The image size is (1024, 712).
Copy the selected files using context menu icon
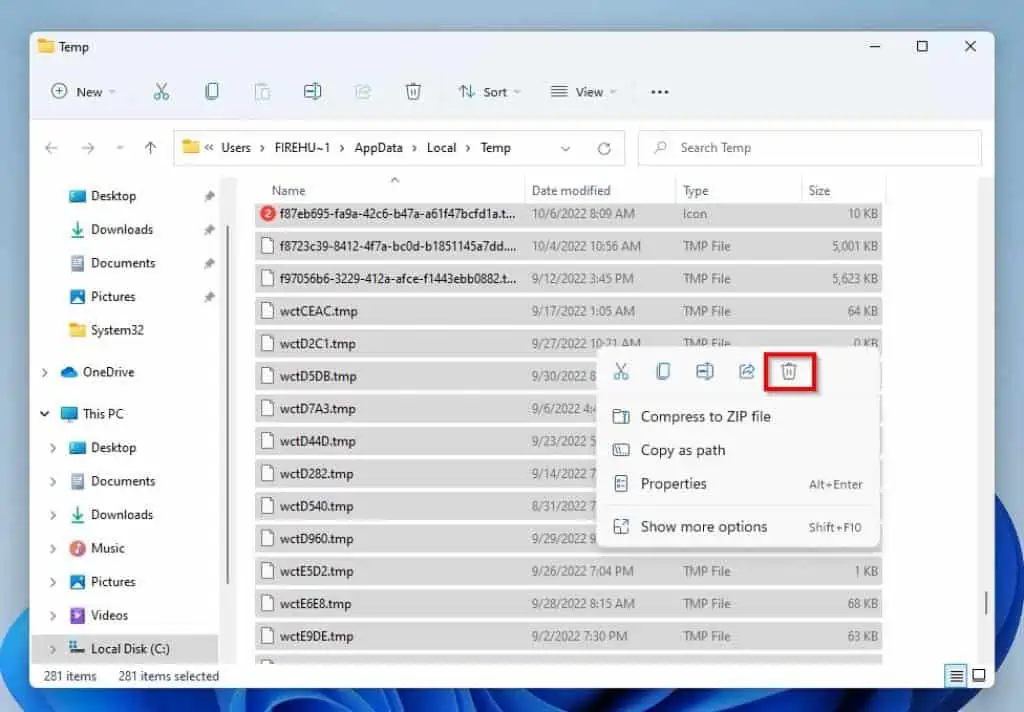(x=662, y=371)
